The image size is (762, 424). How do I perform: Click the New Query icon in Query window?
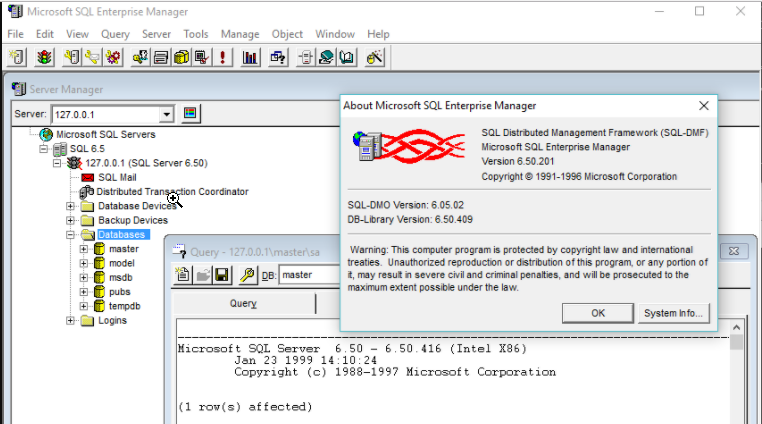183,275
